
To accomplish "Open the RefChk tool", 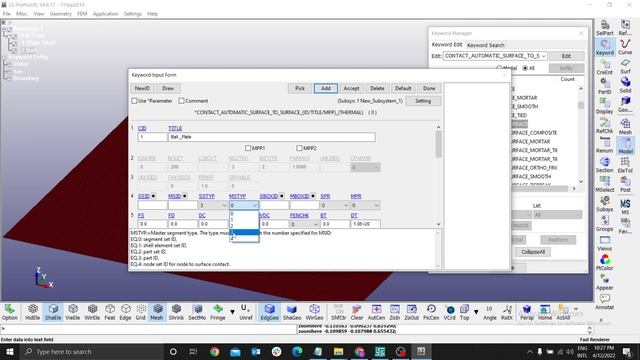I will pyautogui.click(x=604, y=126).
